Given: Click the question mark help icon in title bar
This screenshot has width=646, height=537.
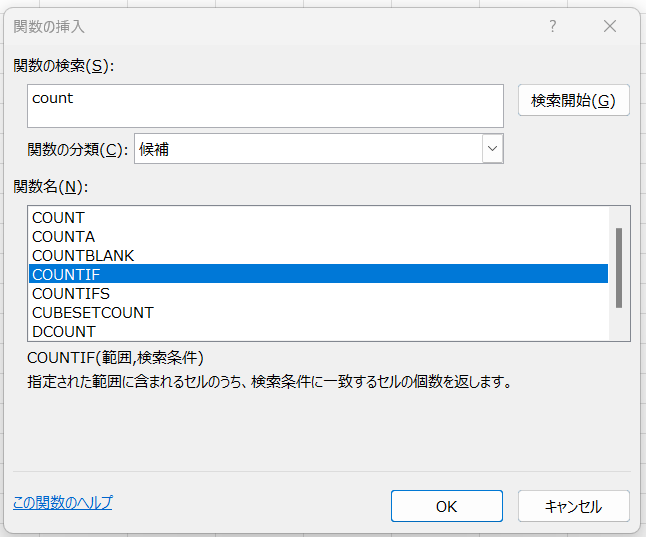Looking at the screenshot, I should (x=553, y=27).
